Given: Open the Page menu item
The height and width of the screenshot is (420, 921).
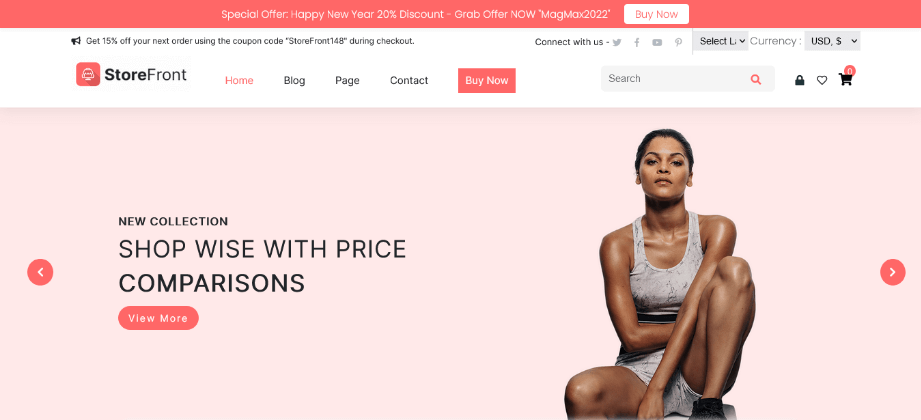Looking at the screenshot, I should (347, 80).
